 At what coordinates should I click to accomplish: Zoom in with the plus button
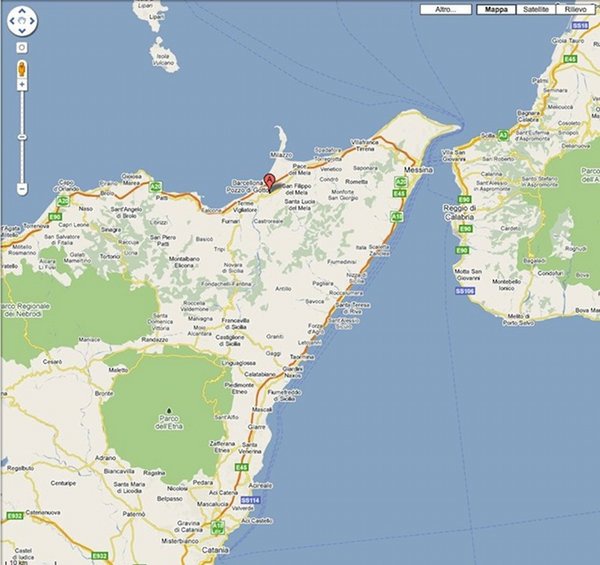[x=22, y=85]
